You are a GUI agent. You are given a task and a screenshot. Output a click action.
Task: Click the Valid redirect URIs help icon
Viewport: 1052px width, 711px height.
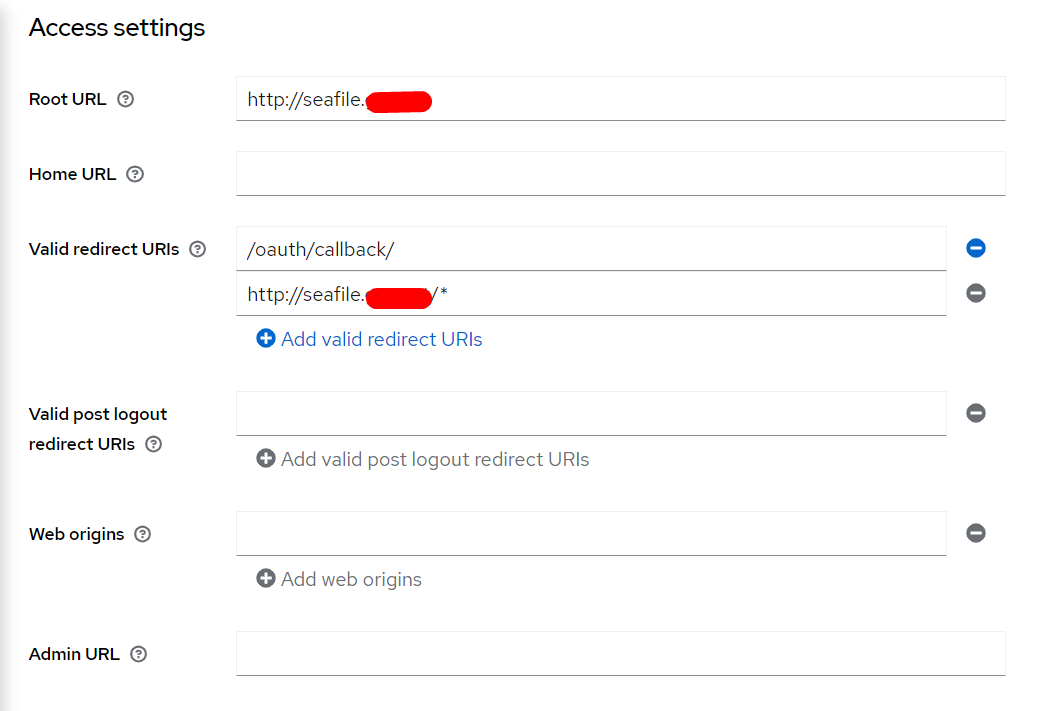pyautogui.click(x=197, y=249)
